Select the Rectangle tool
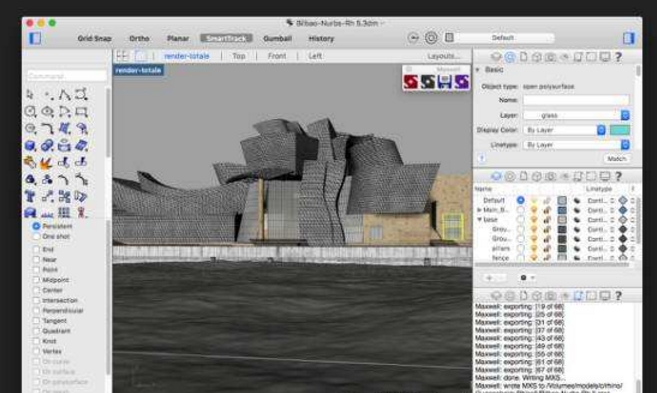 pos(81,111)
